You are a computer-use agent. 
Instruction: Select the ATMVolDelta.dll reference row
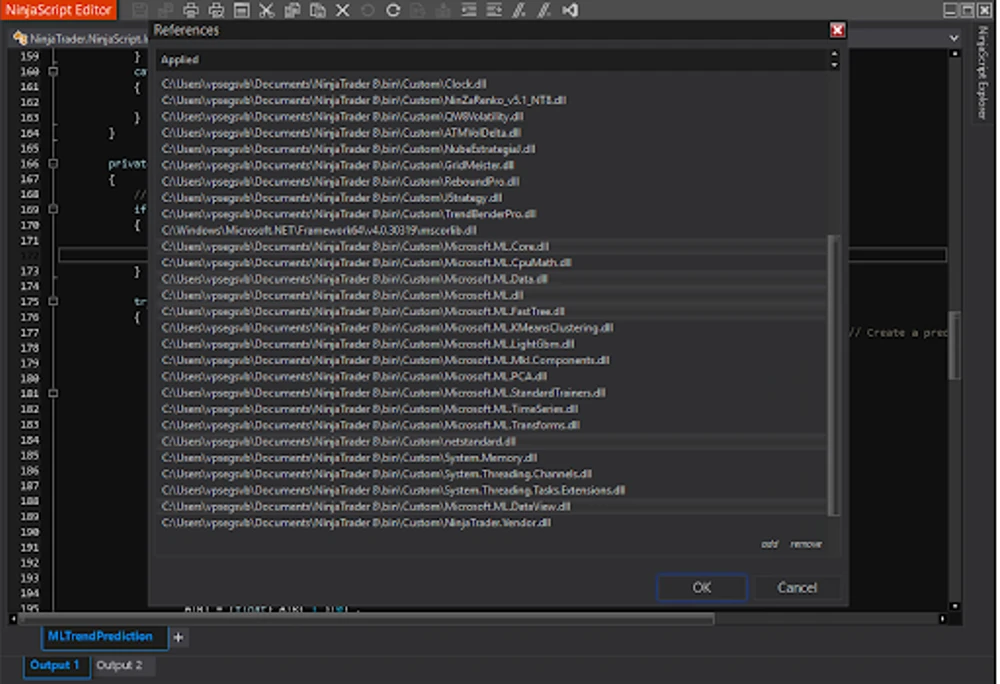pos(491,133)
